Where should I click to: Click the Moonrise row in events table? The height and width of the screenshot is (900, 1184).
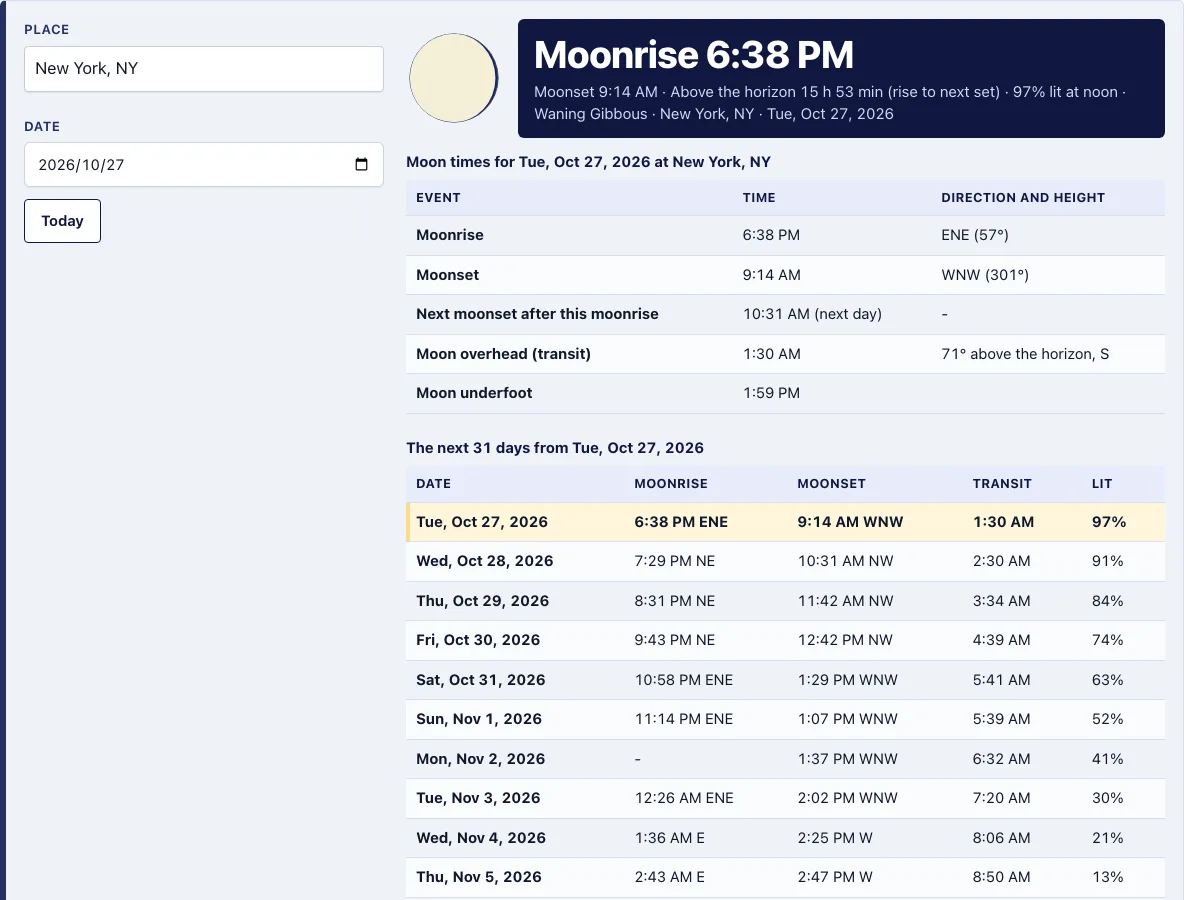click(785, 235)
